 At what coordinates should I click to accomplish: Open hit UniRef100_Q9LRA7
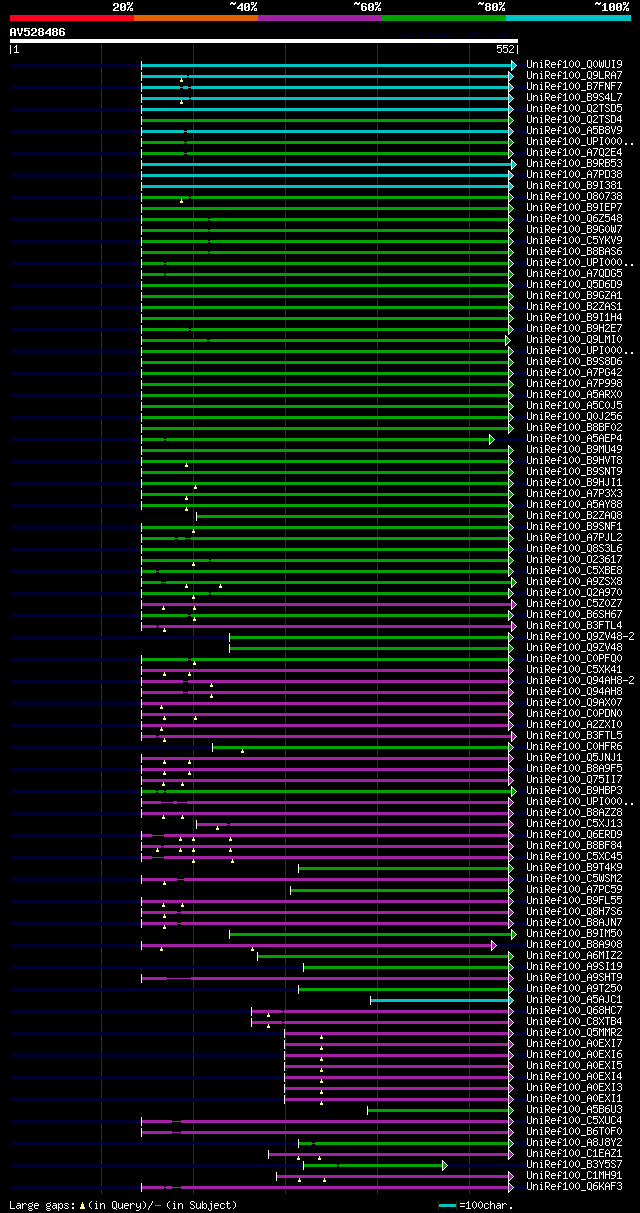(575, 76)
